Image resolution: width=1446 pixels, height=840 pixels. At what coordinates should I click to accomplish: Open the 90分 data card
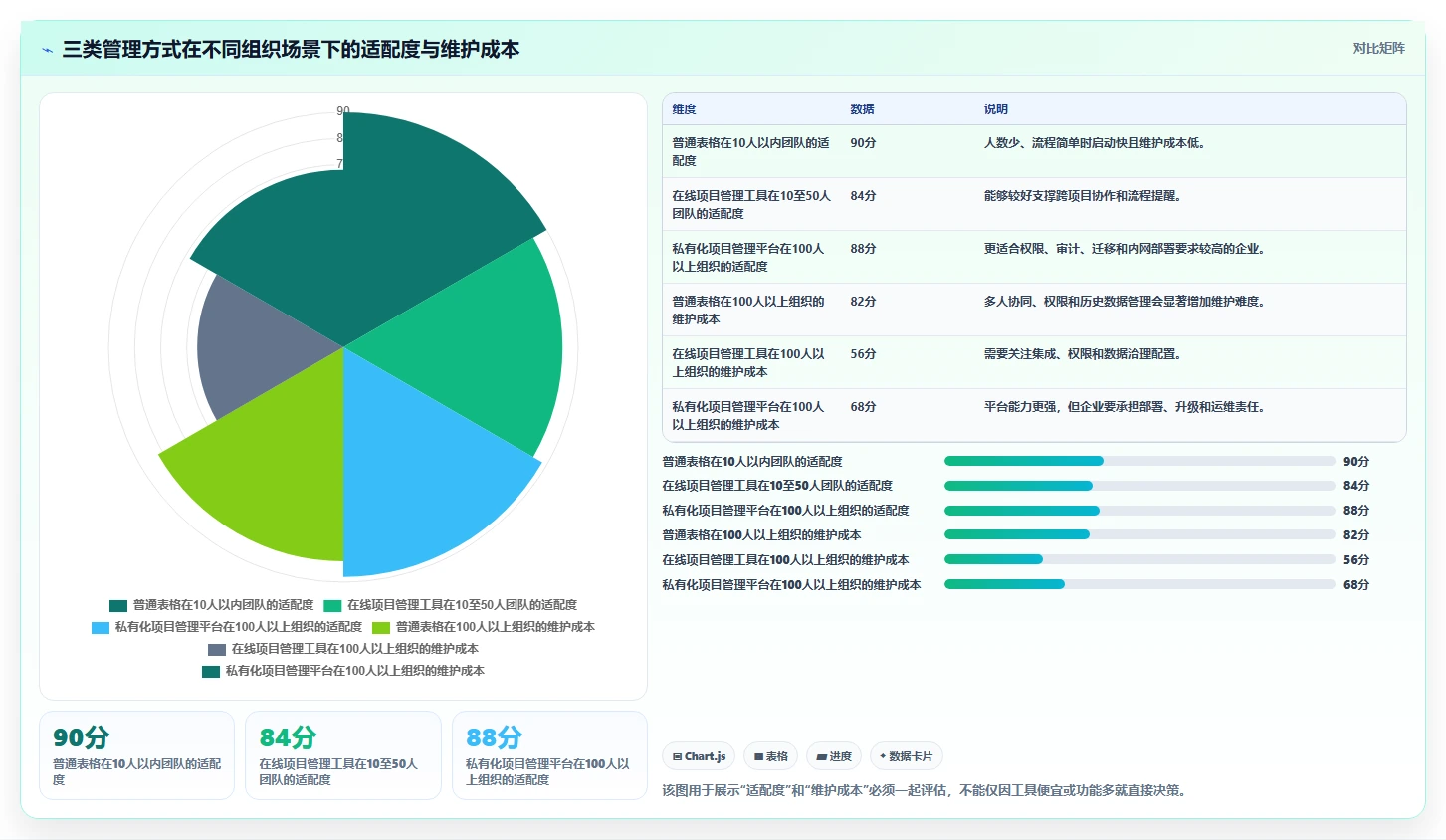[136, 755]
